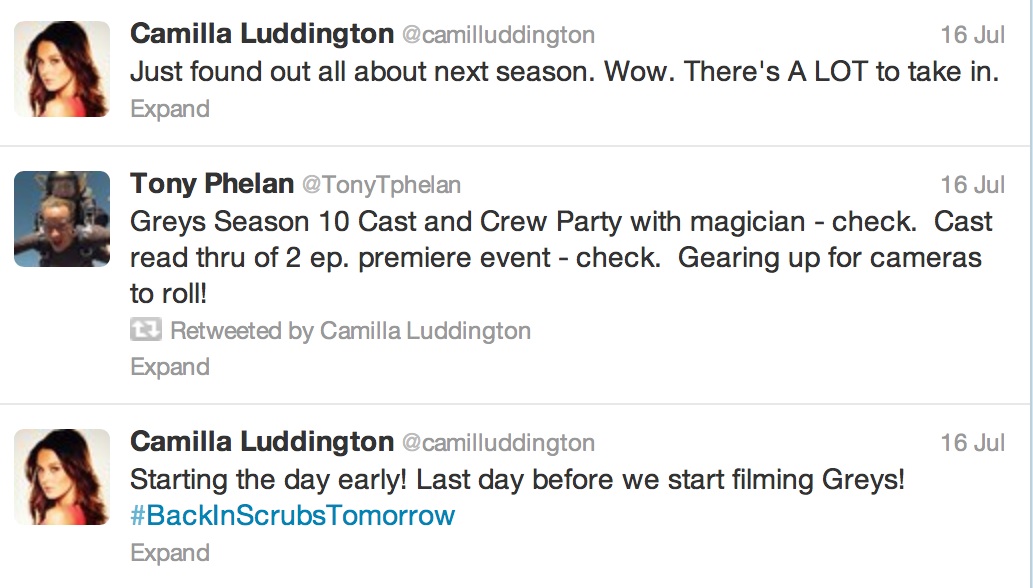Open the 16 Jul timestamp on the next season tweet

972,35
